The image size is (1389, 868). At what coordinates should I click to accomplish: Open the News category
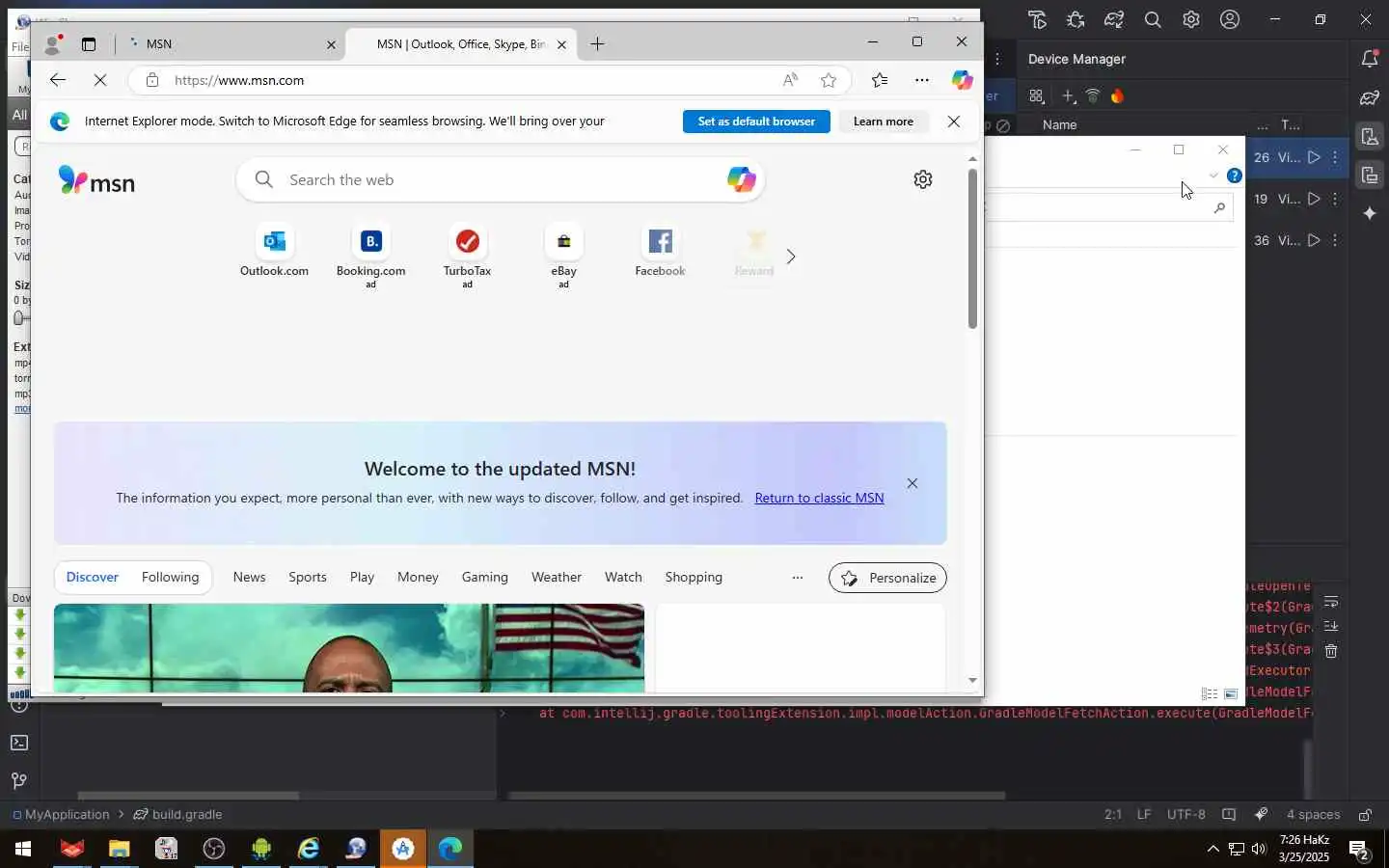[x=249, y=577]
